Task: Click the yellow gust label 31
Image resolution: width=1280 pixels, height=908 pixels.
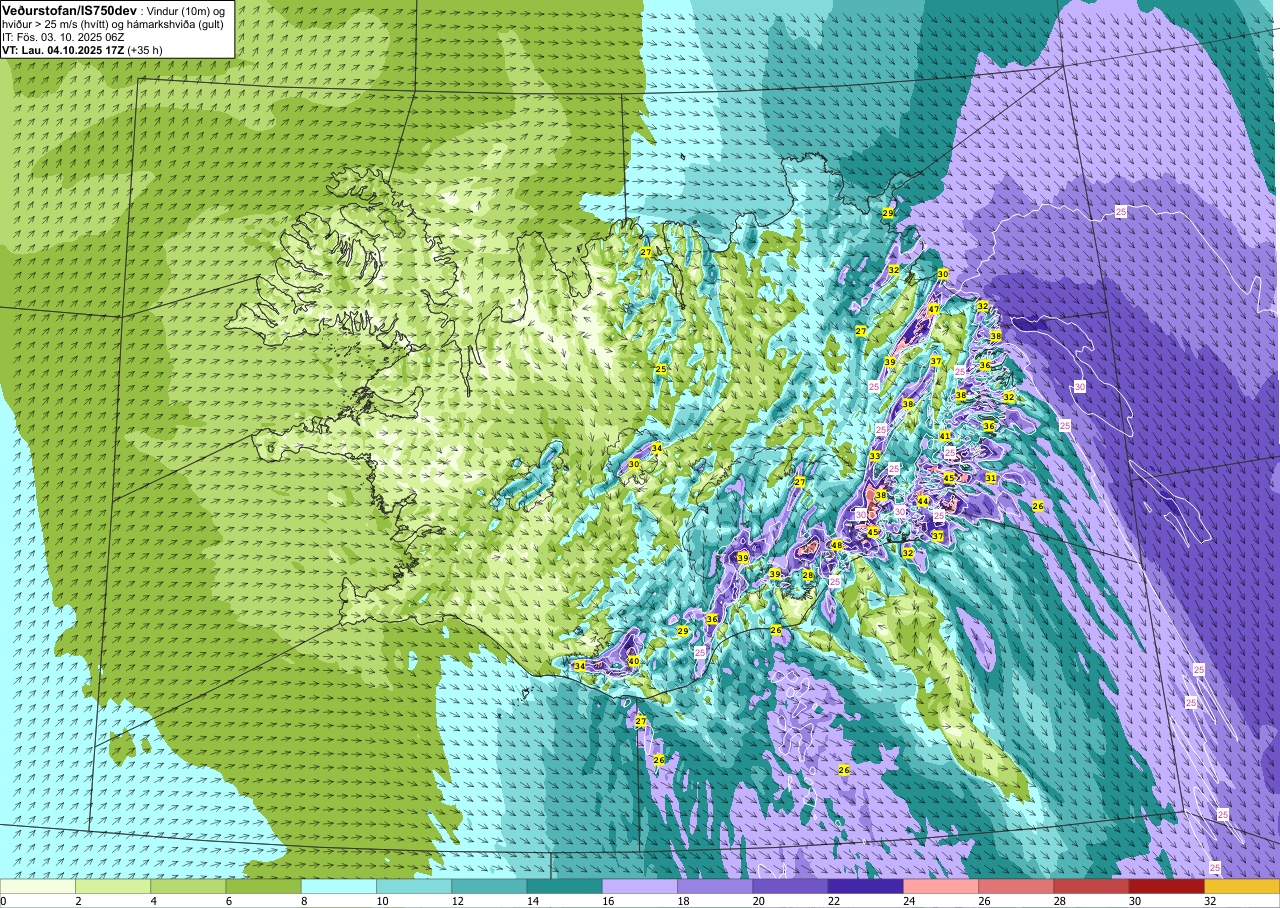Action: click(x=991, y=479)
